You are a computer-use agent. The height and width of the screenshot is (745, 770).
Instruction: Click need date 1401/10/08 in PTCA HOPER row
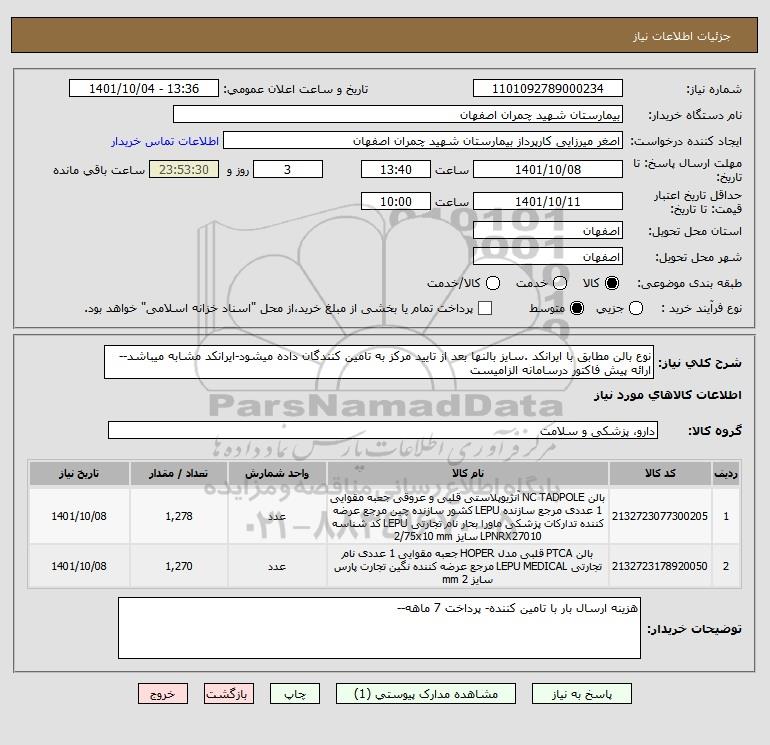click(x=79, y=566)
